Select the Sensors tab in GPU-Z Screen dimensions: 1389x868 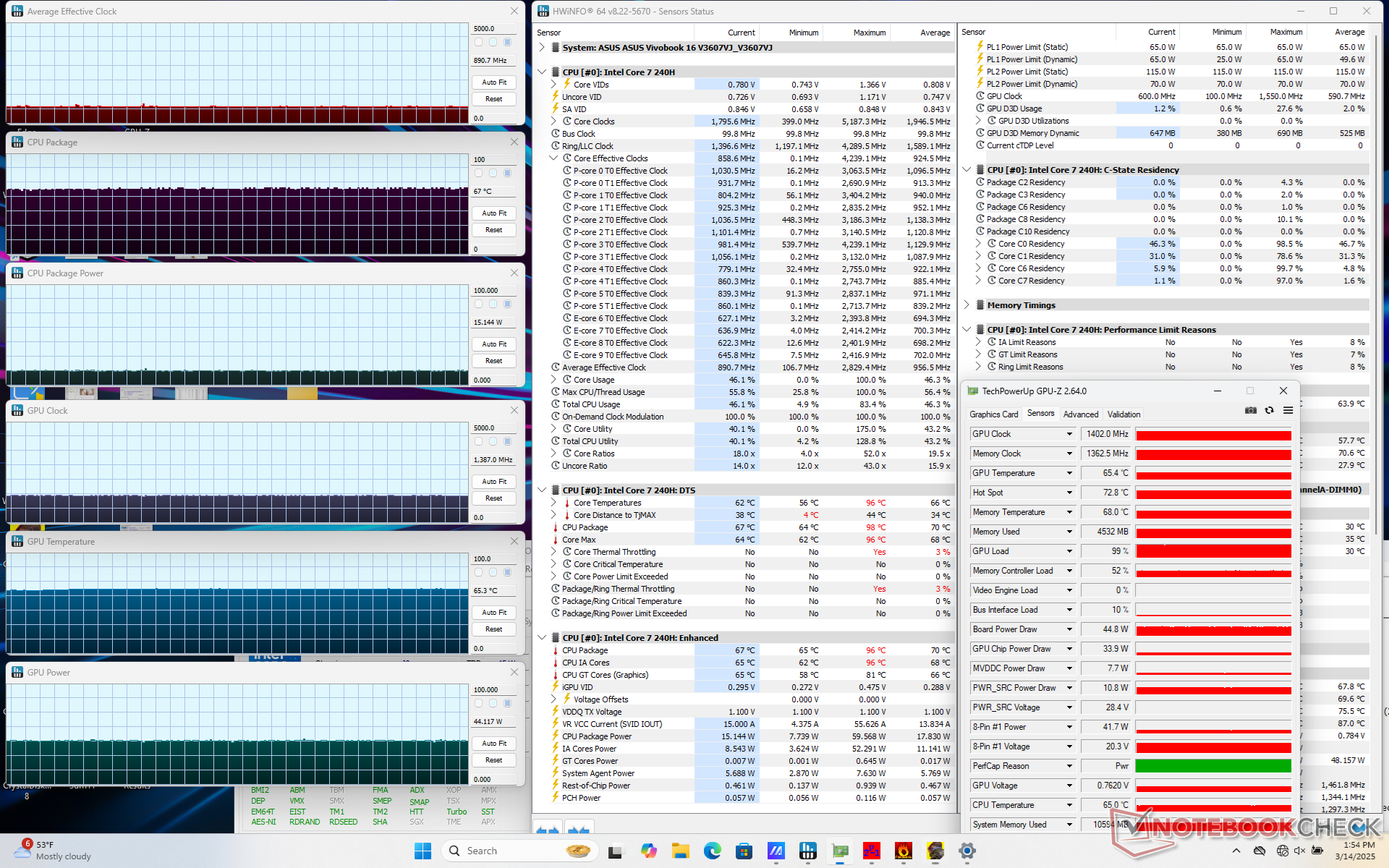[1040, 414]
